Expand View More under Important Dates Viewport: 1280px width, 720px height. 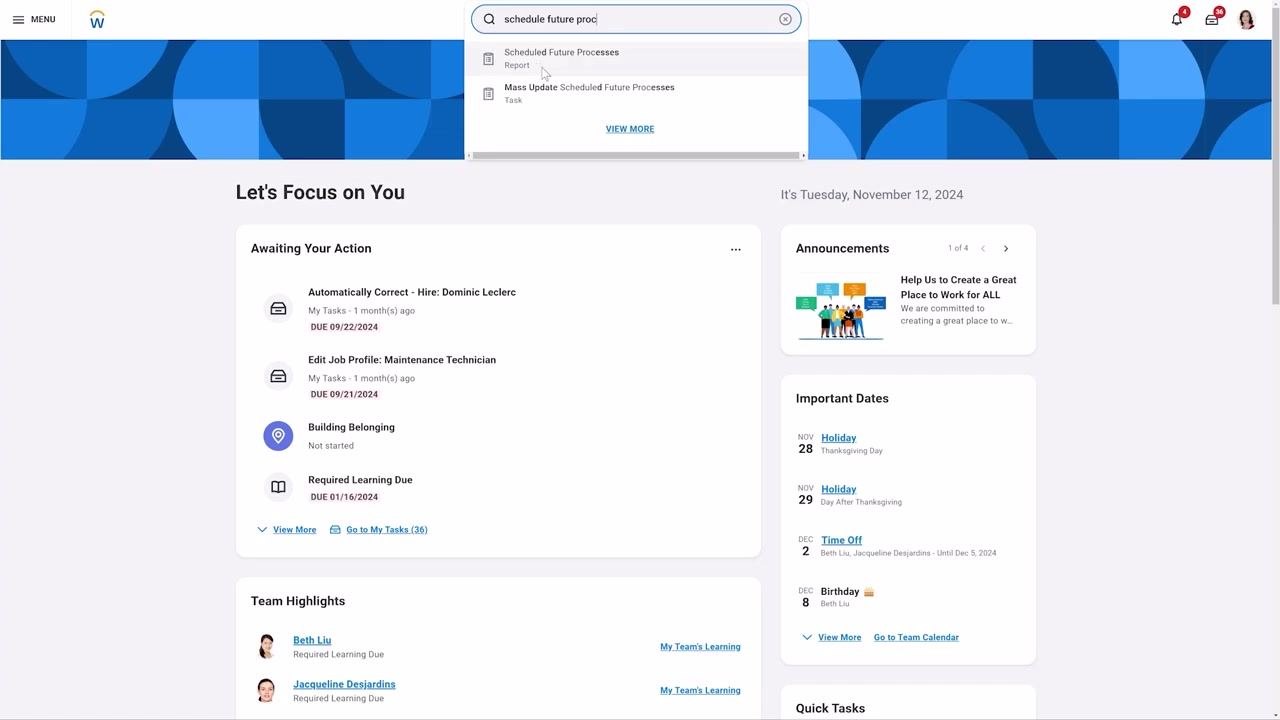click(831, 637)
